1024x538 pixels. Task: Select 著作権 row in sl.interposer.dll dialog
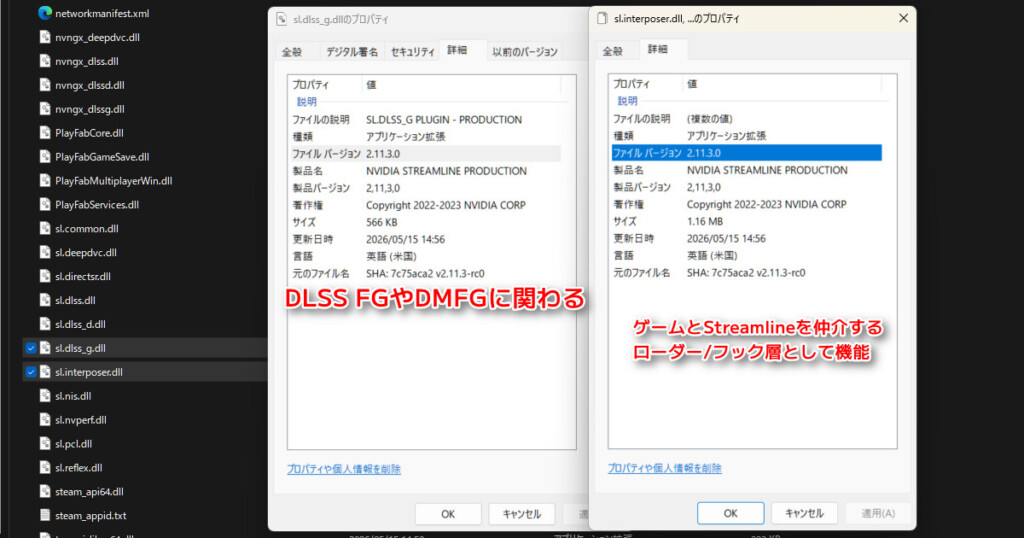746,204
